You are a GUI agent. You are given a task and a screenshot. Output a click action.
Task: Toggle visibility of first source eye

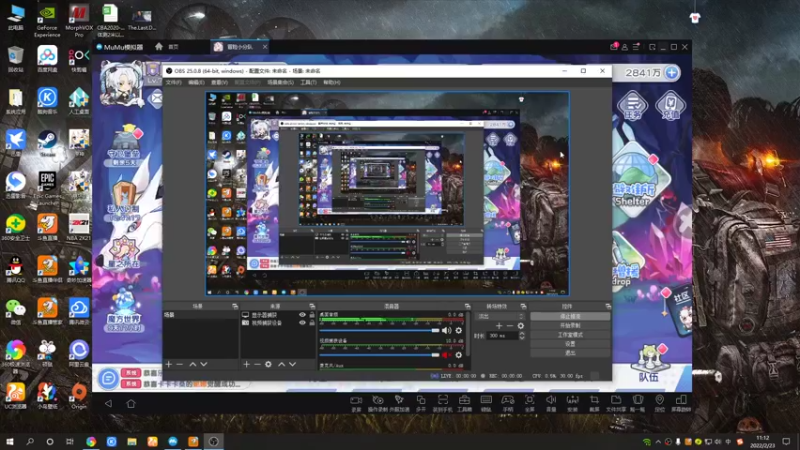pyautogui.click(x=302, y=315)
